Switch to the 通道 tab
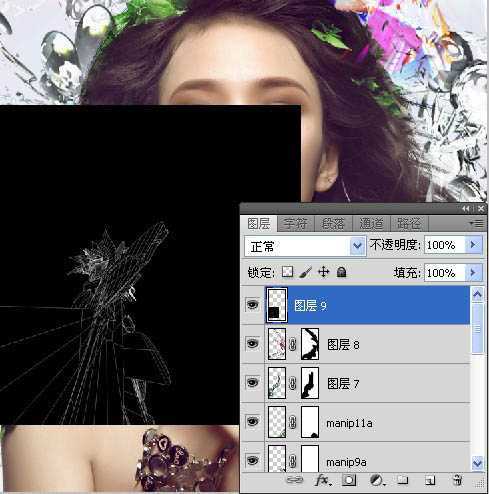Viewport: 489px width, 494px height. 371,224
